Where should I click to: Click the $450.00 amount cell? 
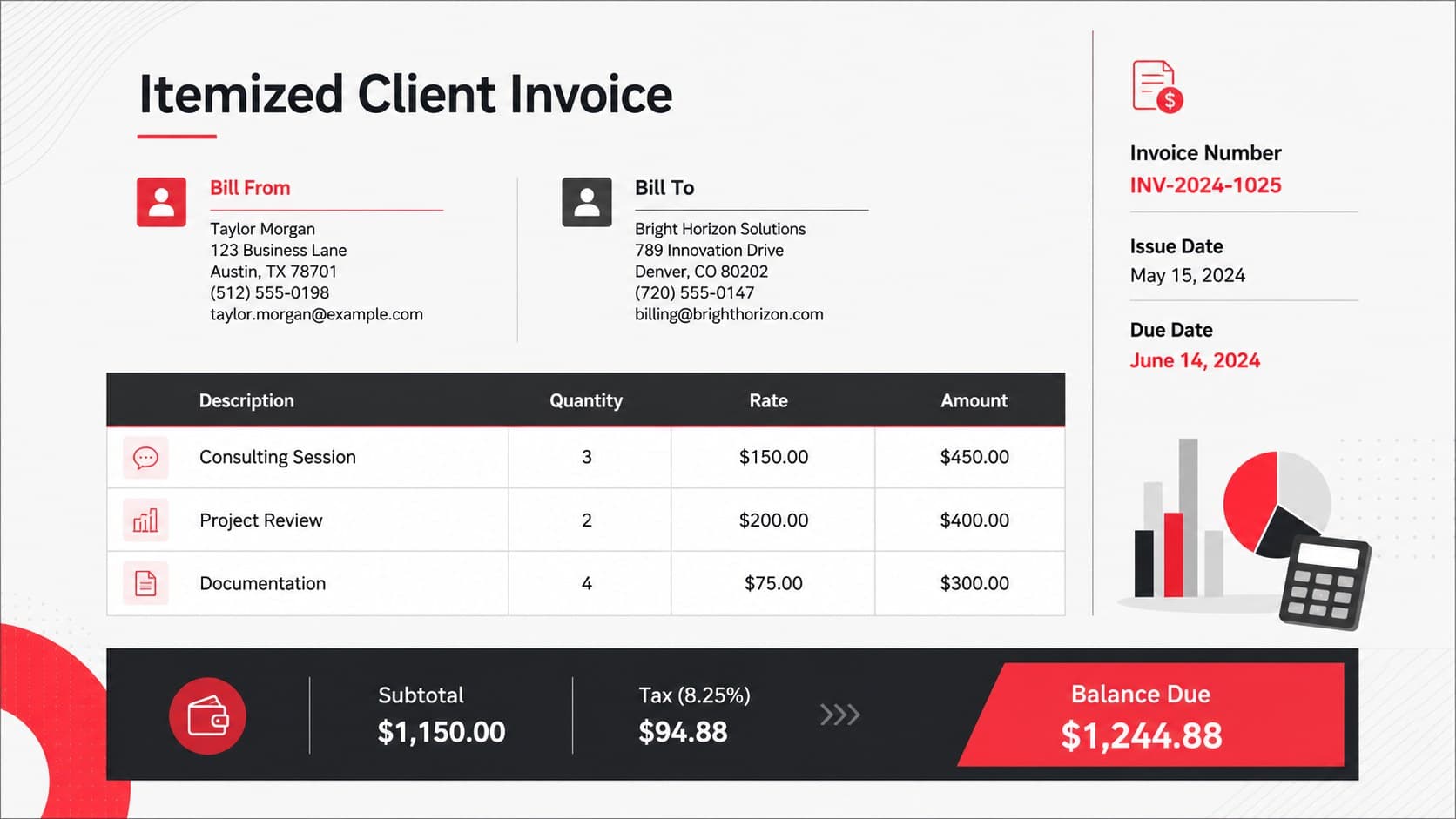970,457
